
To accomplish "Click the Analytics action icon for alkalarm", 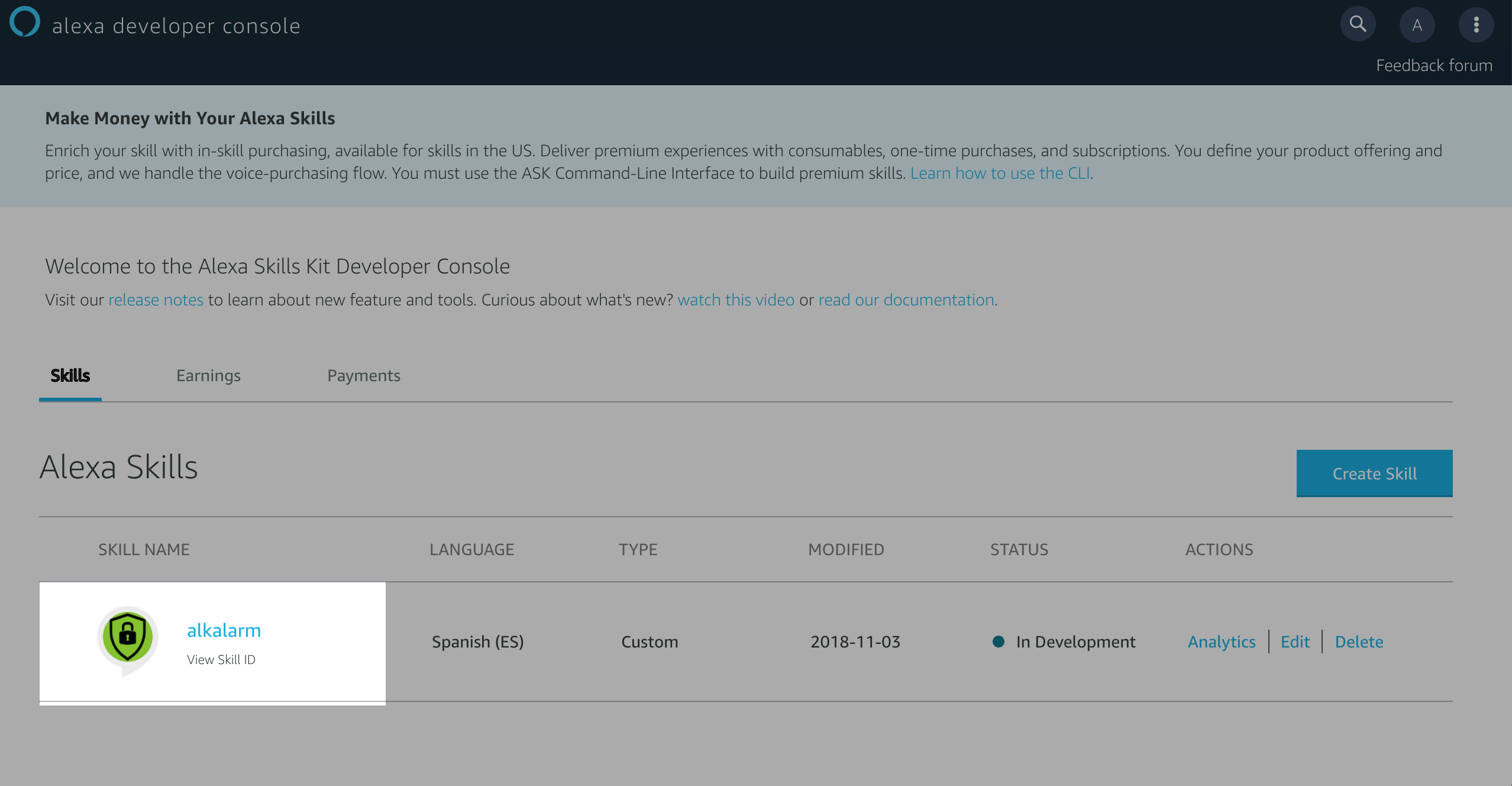I will pos(1220,641).
